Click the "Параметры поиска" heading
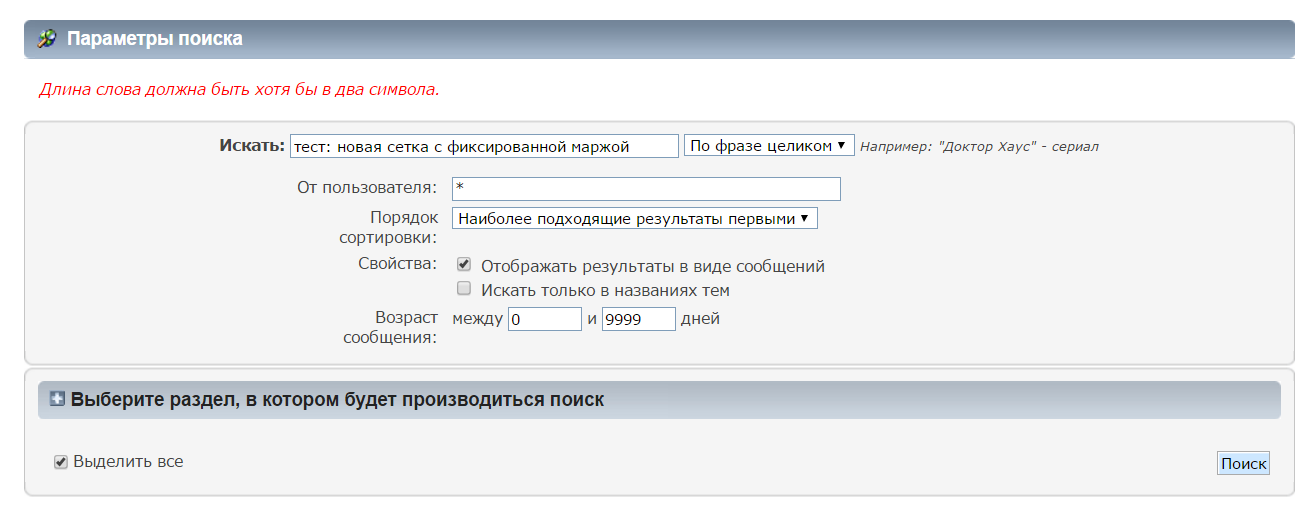 tap(155, 39)
